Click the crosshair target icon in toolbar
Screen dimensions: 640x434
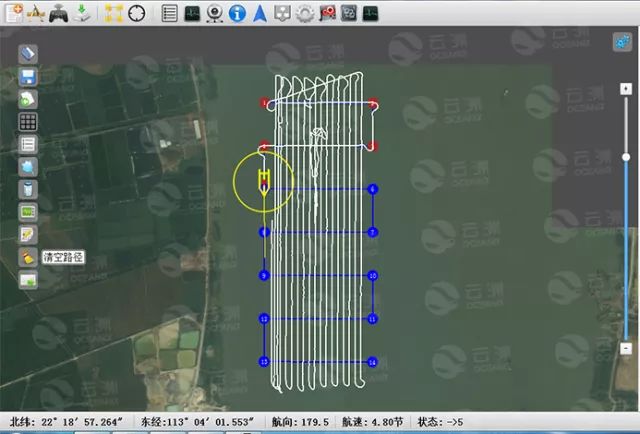(x=137, y=13)
